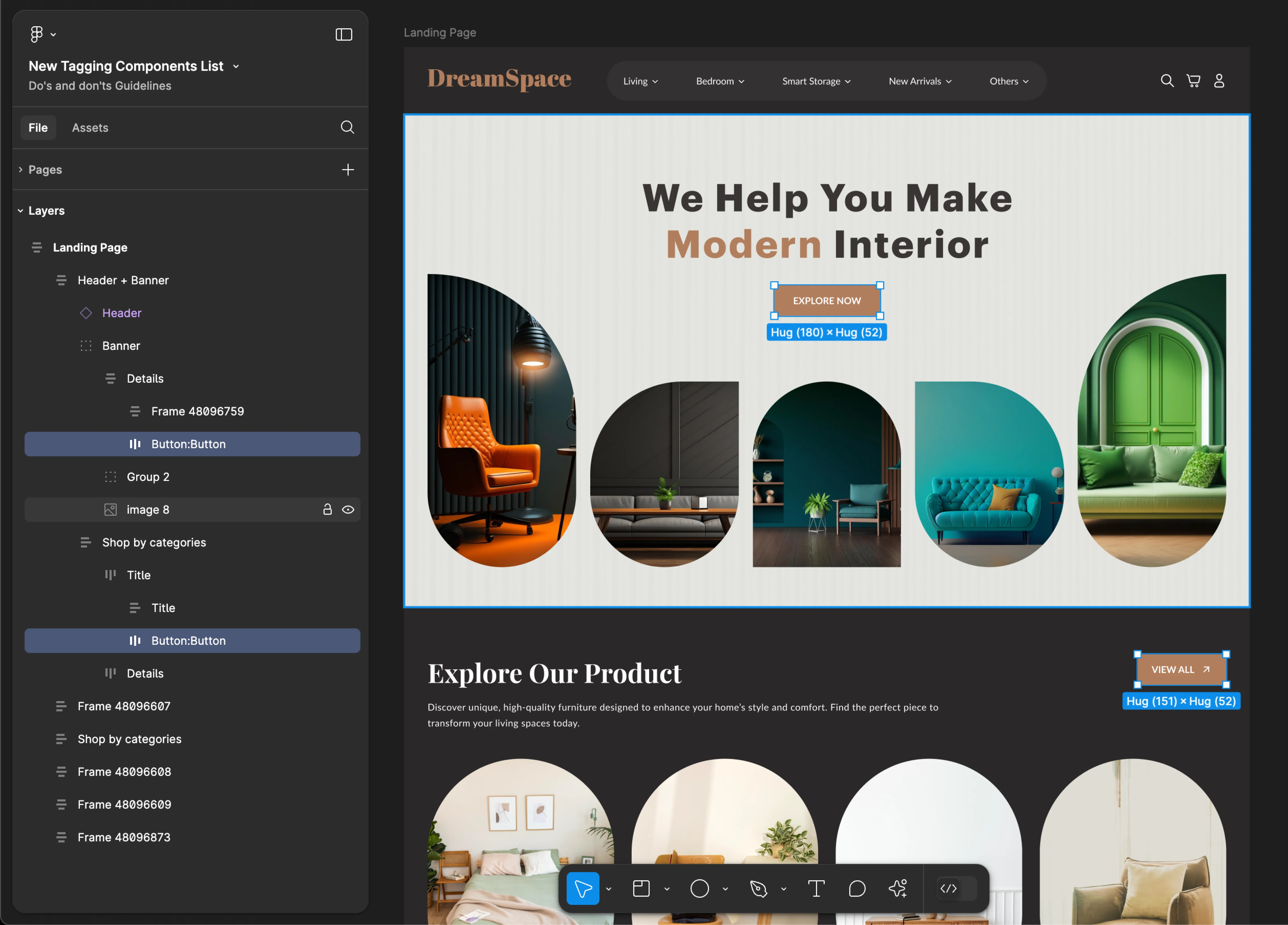Click the shopping cart icon

pyautogui.click(x=1193, y=81)
